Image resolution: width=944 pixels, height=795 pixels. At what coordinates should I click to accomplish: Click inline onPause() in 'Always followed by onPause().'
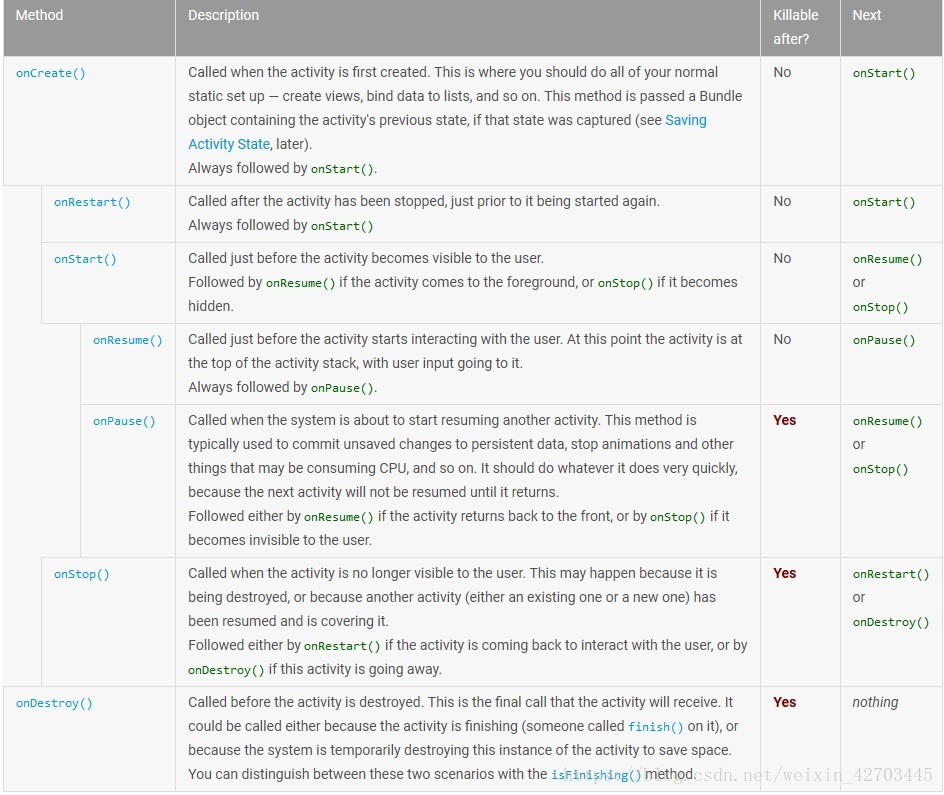click(x=342, y=388)
